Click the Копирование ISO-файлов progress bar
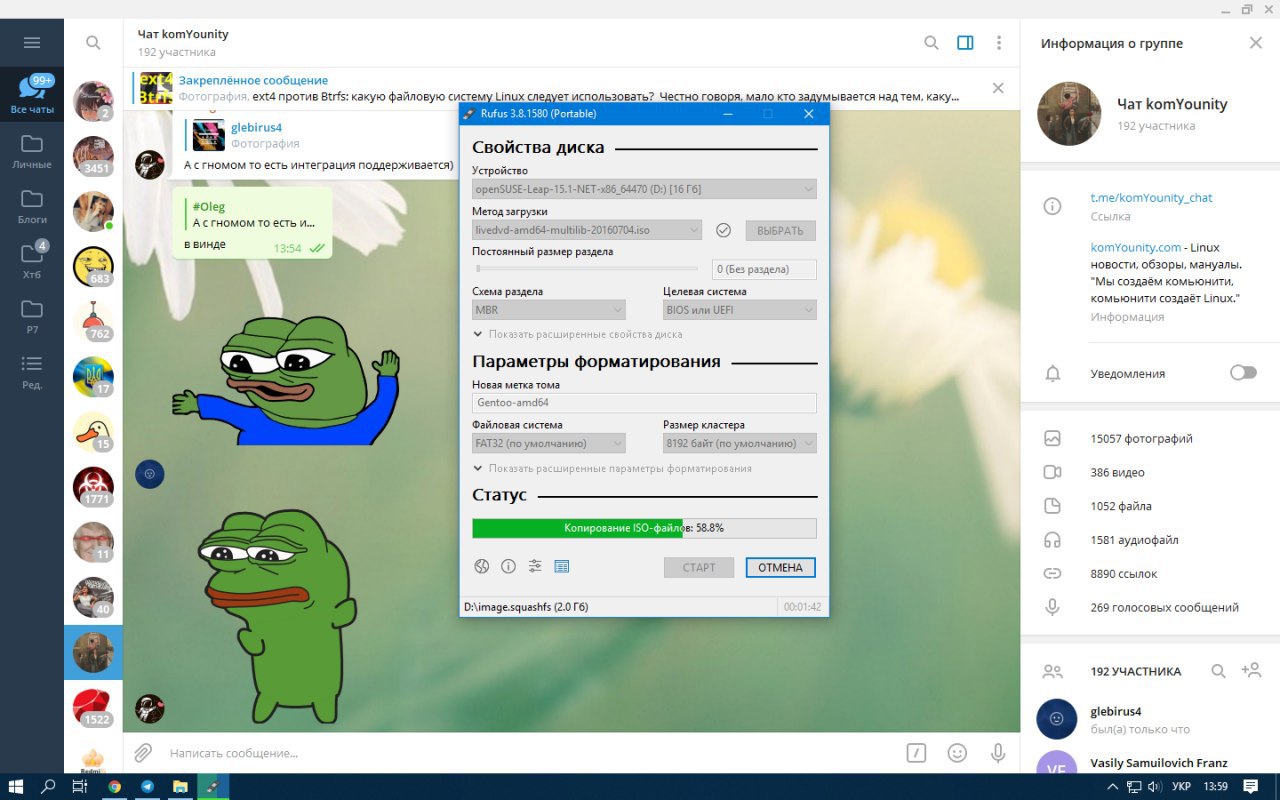Image resolution: width=1280 pixels, height=800 pixels. [644, 528]
